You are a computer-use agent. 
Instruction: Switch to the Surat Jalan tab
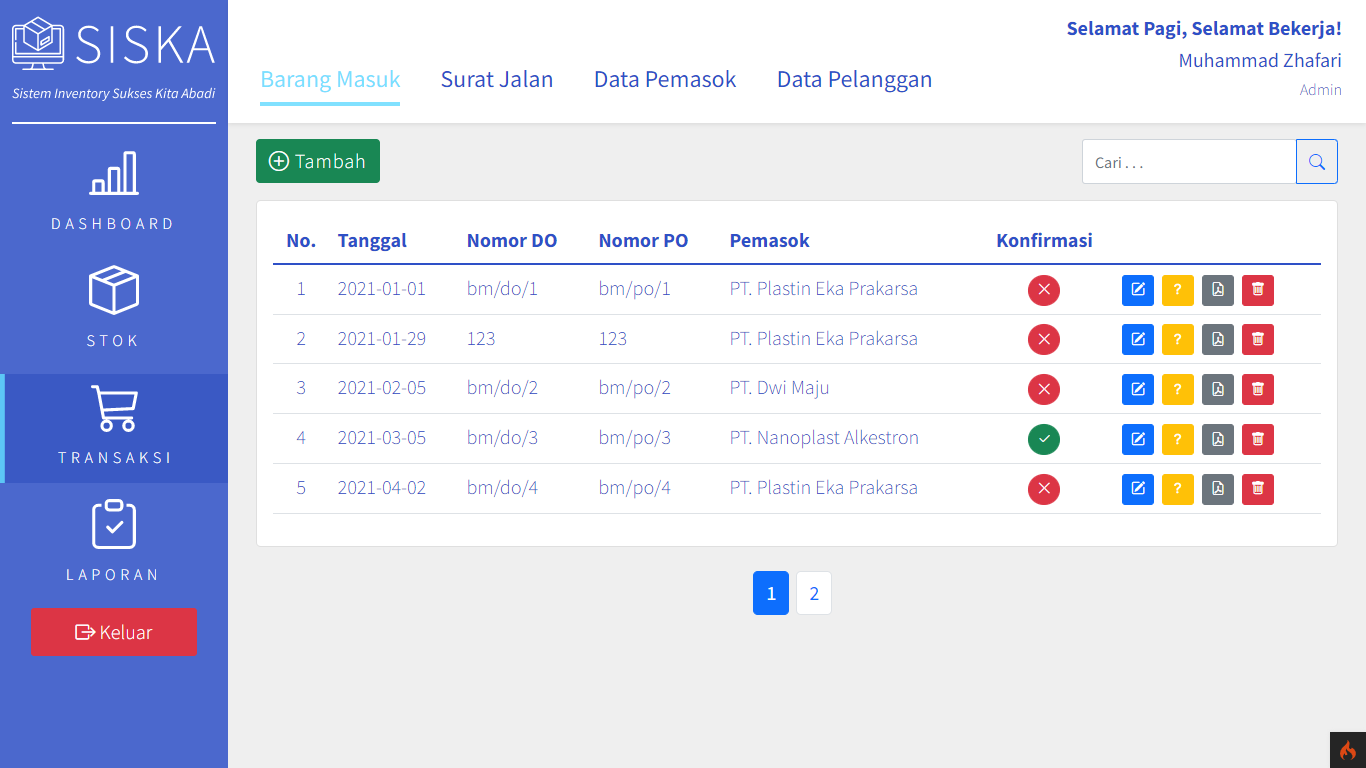(497, 80)
